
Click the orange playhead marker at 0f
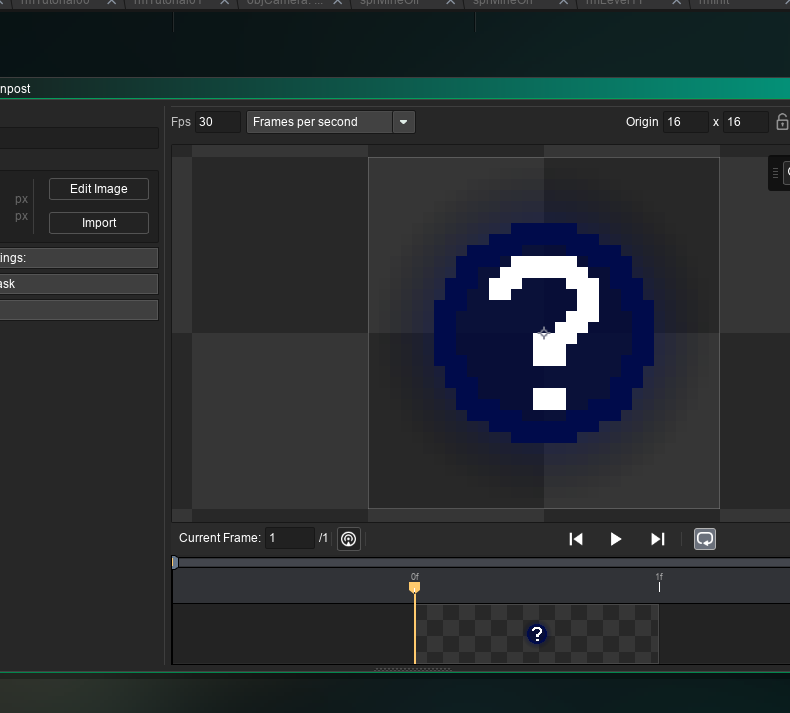(415, 588)
